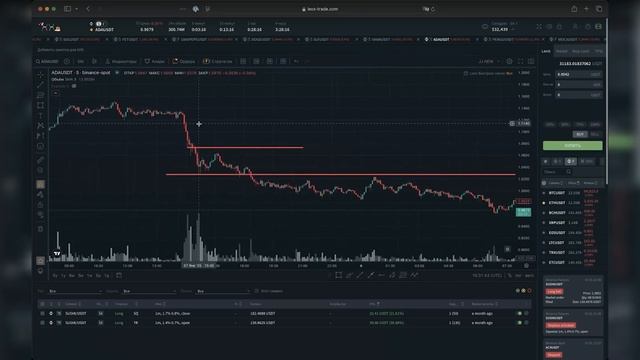Image resolution: width=640 pixels, height=360 pixels.
Task: Open the star favorites watchlist tab
Action: 545,162
